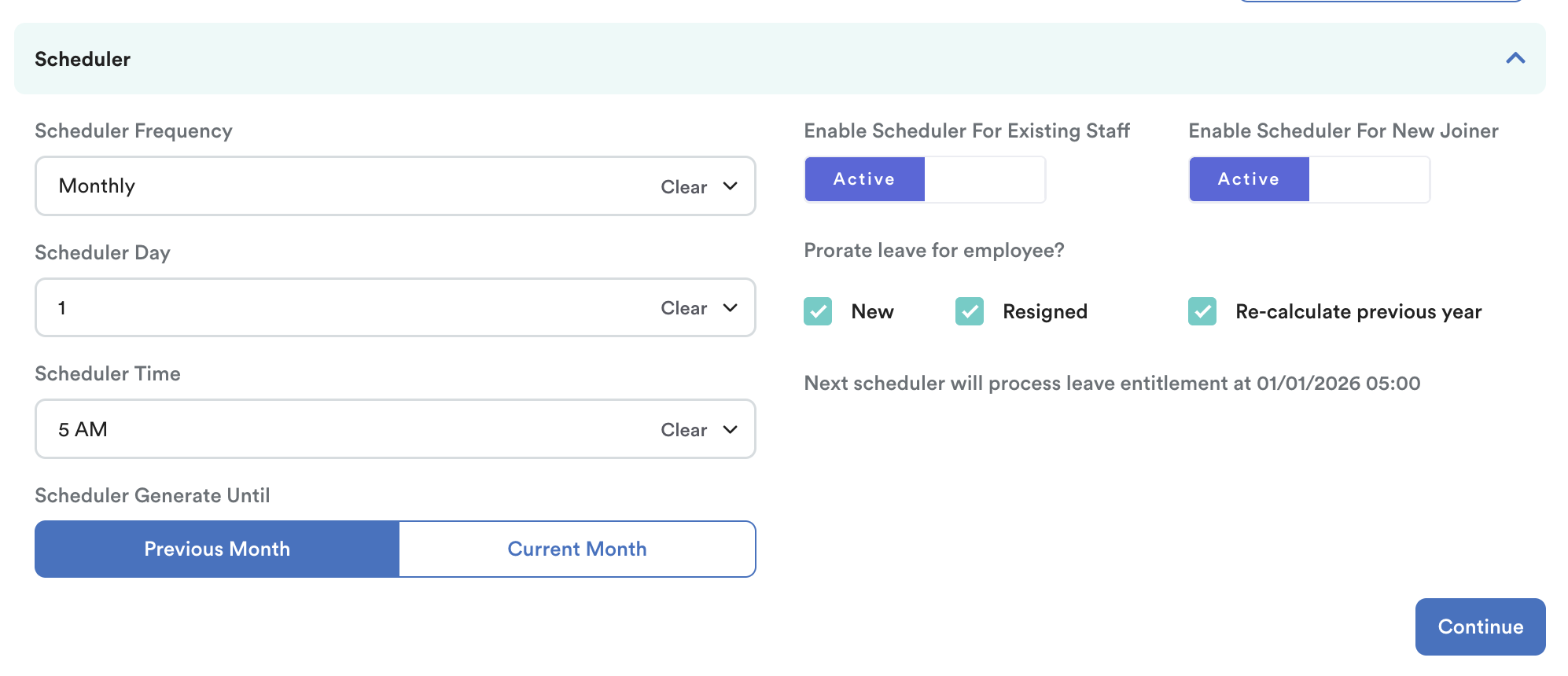Open Scheduler Time dropdown arrow
The height and width of the screenshot is (676, 1568).
[x=731, y=430]
